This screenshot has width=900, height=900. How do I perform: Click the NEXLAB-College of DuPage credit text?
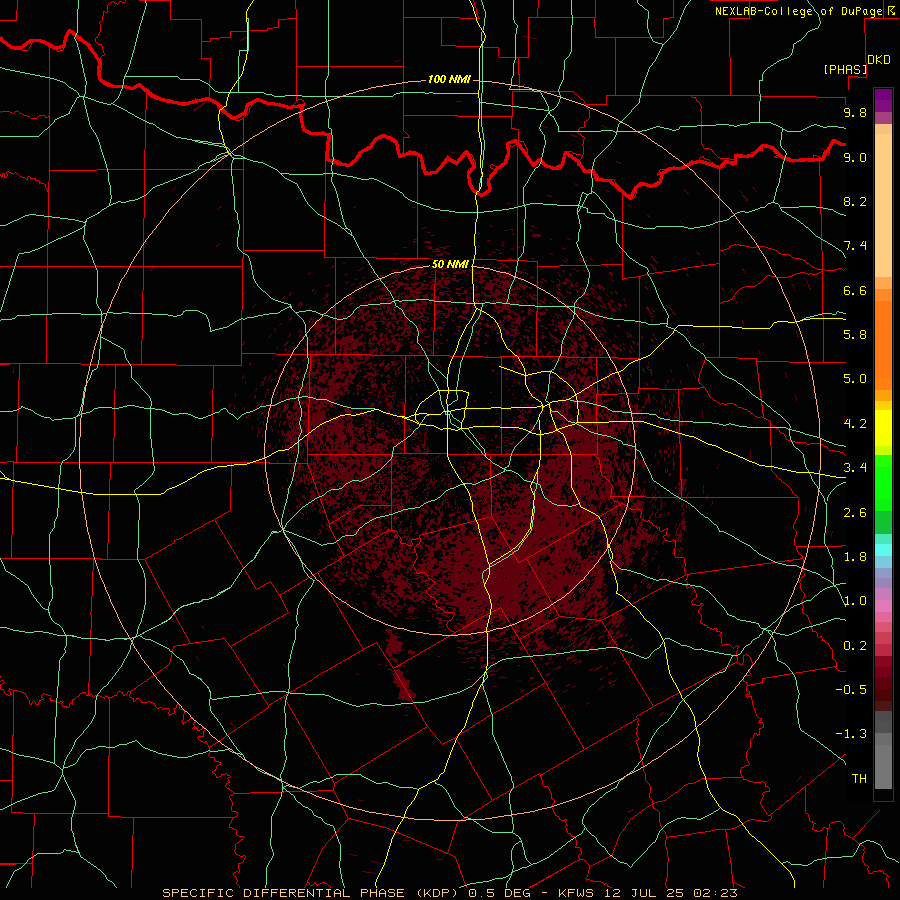point(798,11)
